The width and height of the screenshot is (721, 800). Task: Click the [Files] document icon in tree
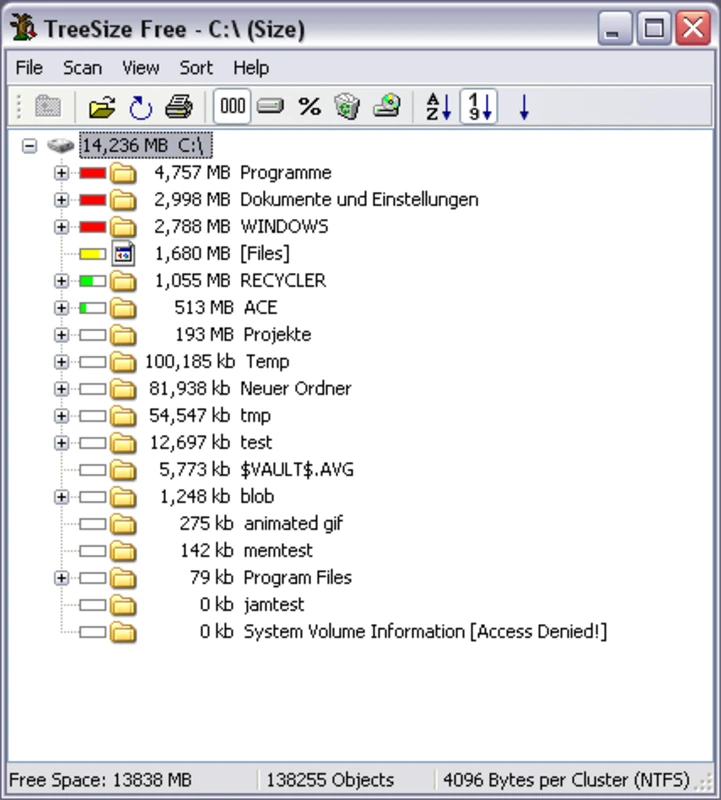tap(123, 254)
